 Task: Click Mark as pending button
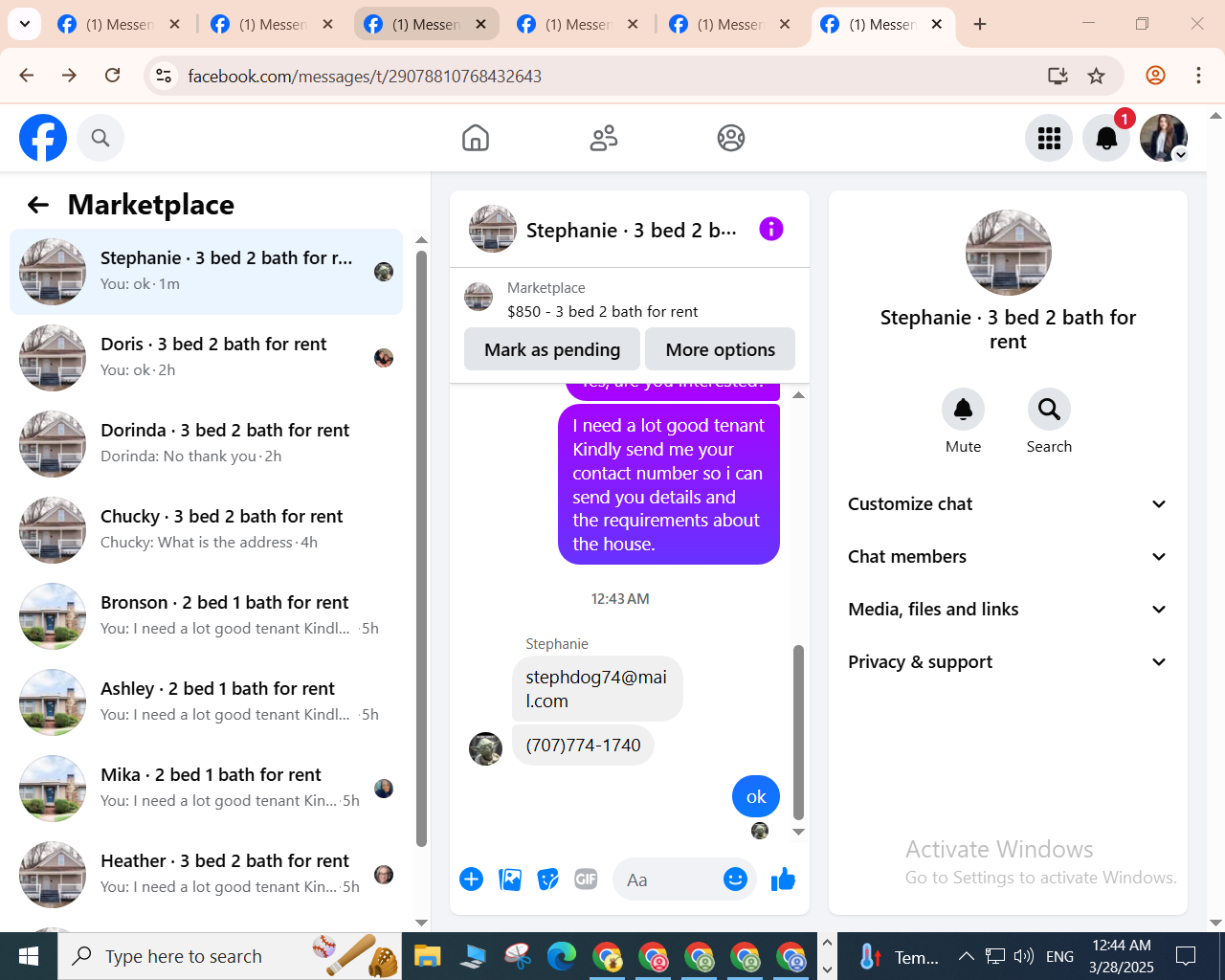(552, 349)
